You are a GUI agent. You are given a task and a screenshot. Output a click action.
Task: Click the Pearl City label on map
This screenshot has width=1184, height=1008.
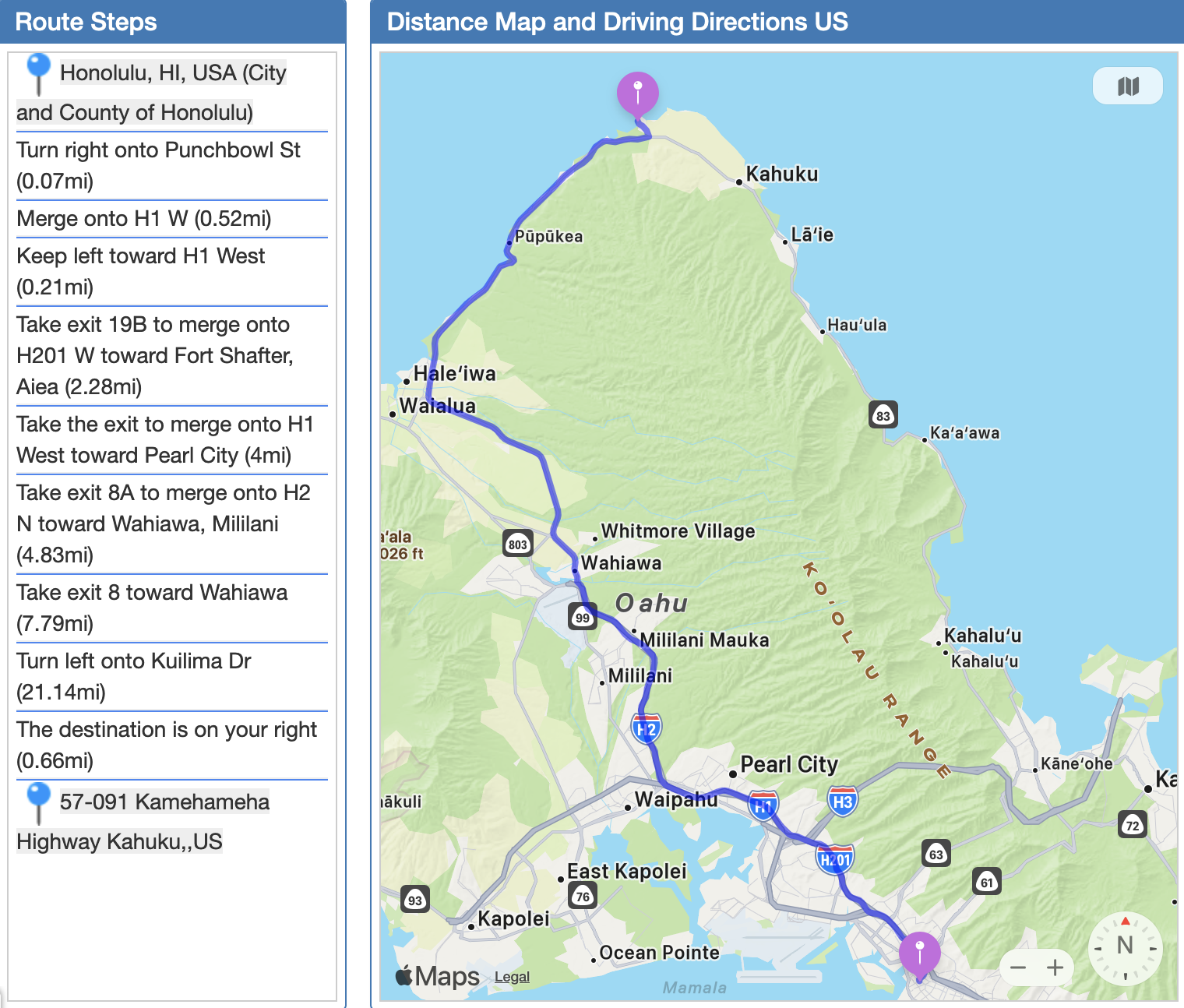788,764
